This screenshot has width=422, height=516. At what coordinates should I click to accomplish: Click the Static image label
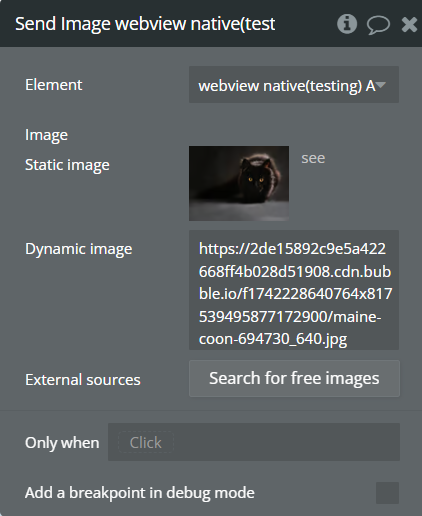(67, 165)
